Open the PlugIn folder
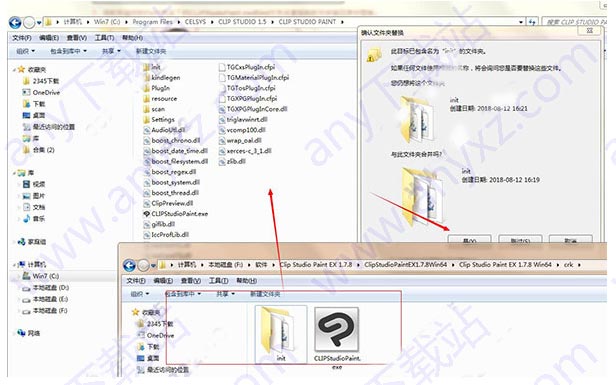This screenshot has height=385, width=616. click(x=157, y=88)
